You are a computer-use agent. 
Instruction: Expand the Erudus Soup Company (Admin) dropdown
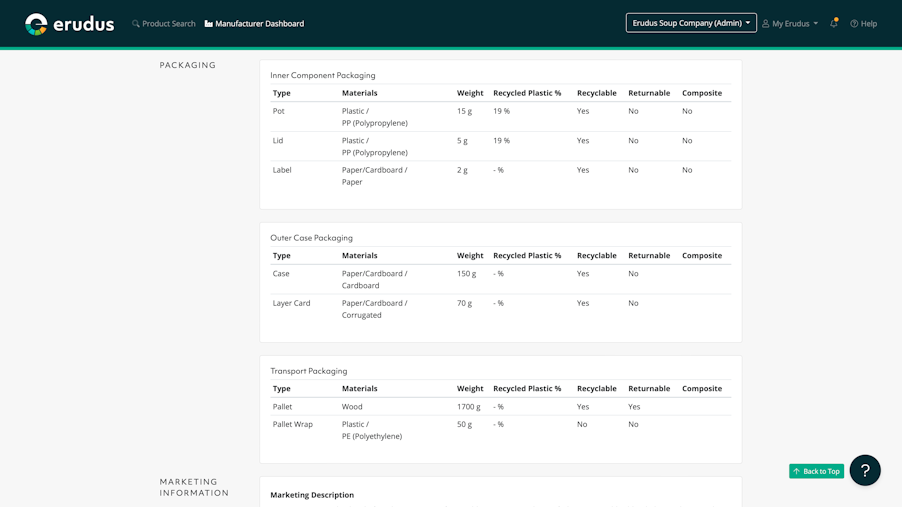click(691, 23)
